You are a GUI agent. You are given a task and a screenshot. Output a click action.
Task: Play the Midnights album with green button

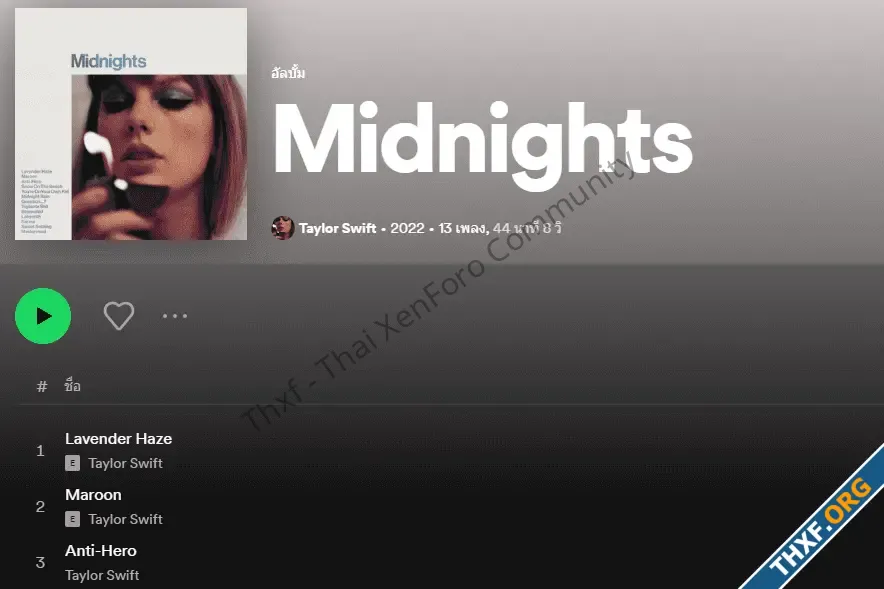coord(43,316)
